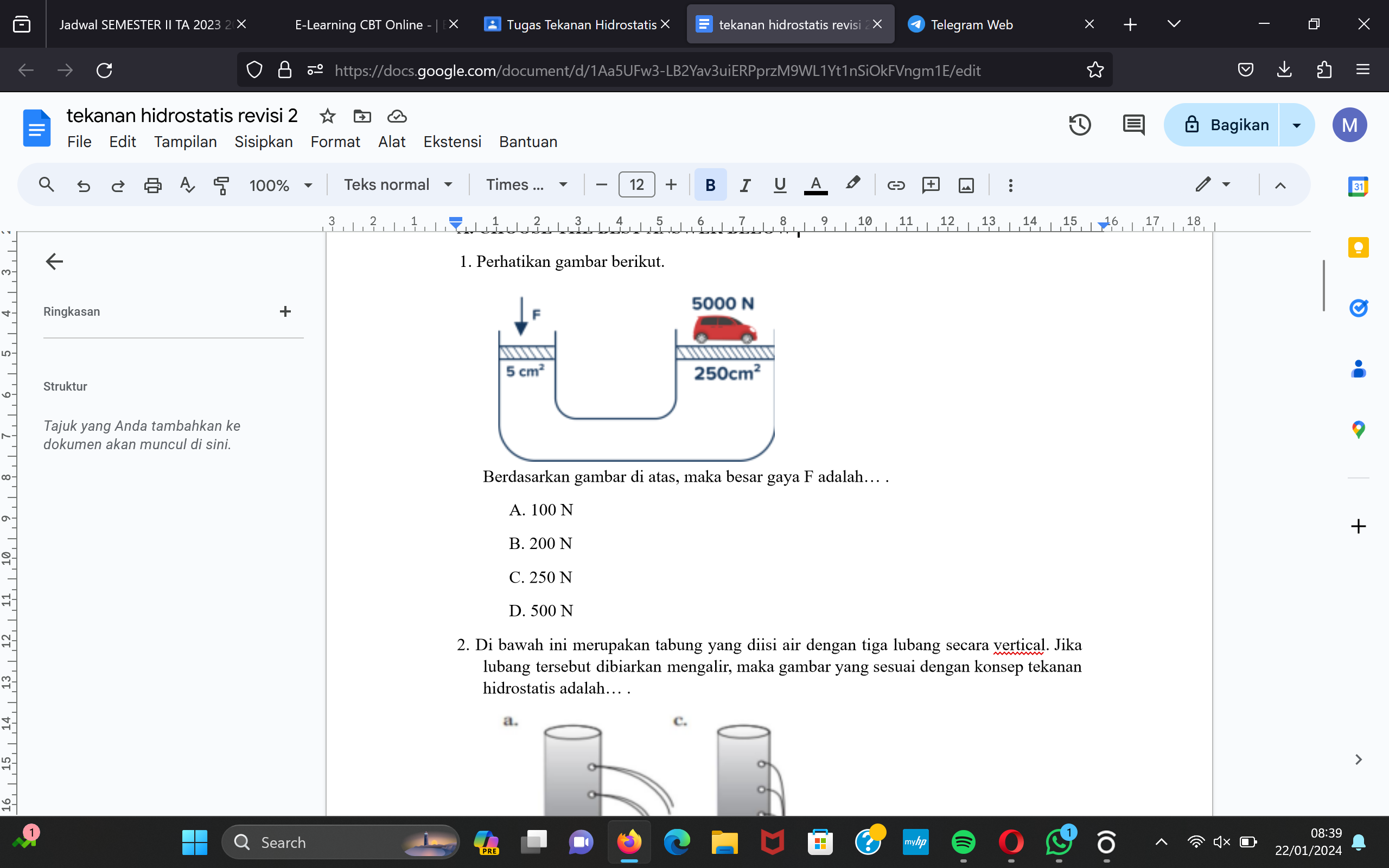Screen dimensions: 1389x868
Task: Click the font size input field
Action: pos(636,185)
